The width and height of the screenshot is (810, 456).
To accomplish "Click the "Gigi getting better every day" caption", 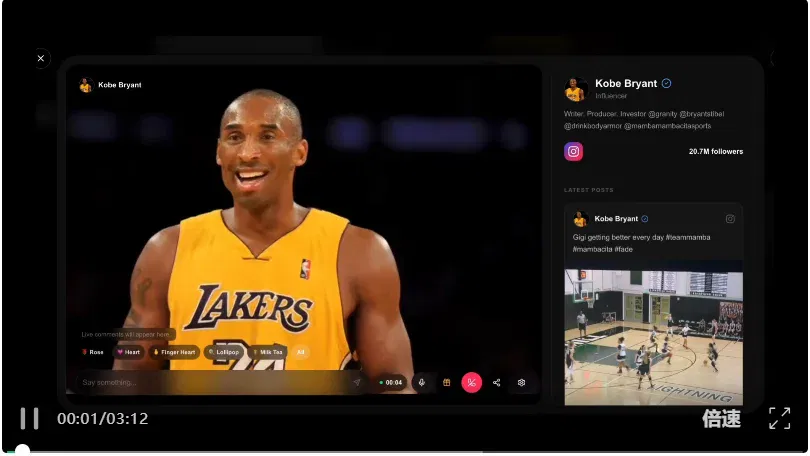I will [642, 243].
